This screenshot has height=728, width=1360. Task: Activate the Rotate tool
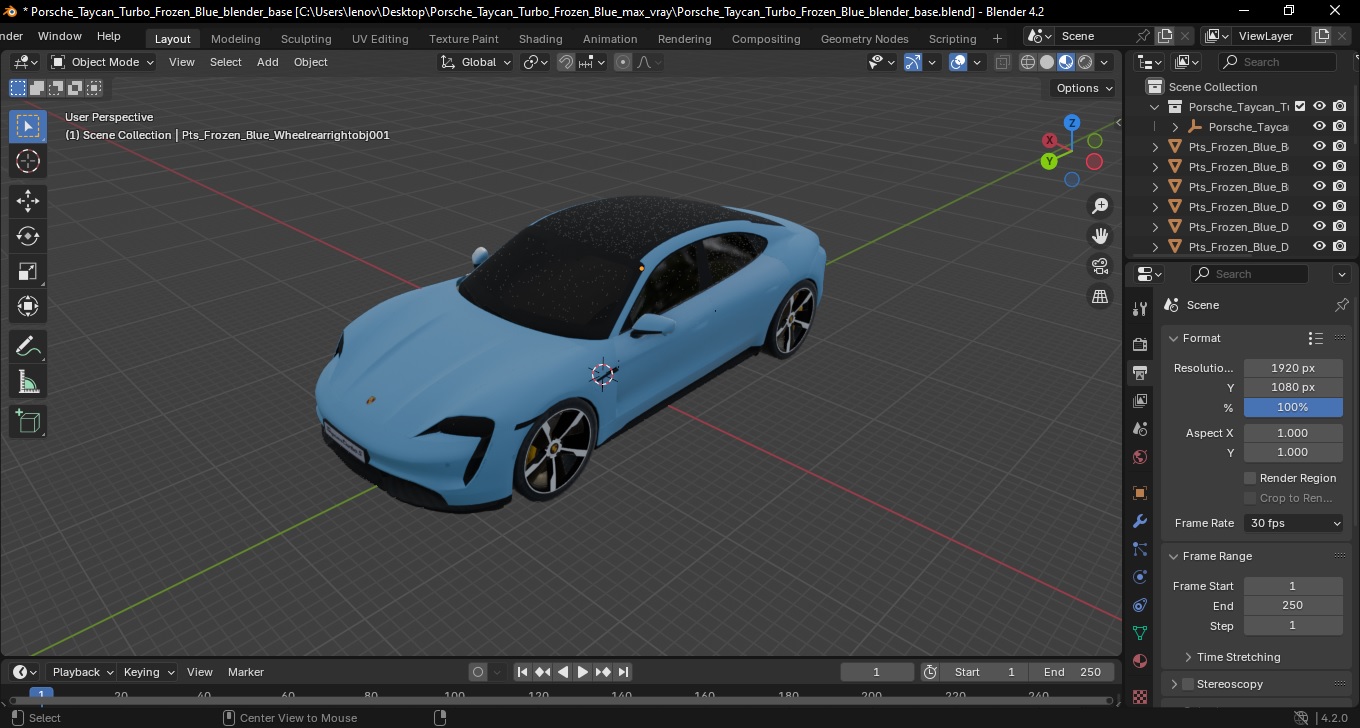(x=28, y=236)
